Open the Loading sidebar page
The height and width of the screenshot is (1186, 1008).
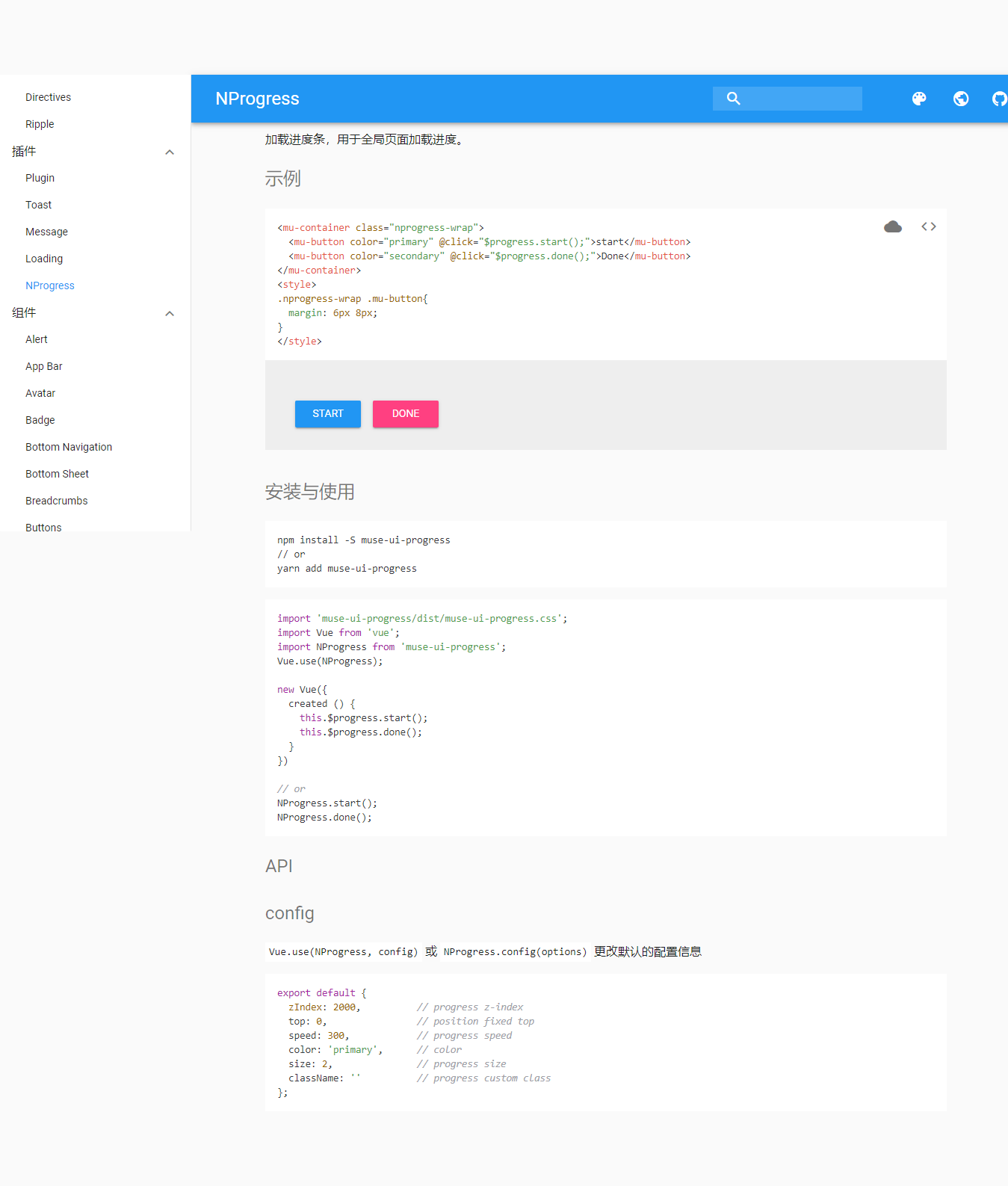(x=44, y=259)
